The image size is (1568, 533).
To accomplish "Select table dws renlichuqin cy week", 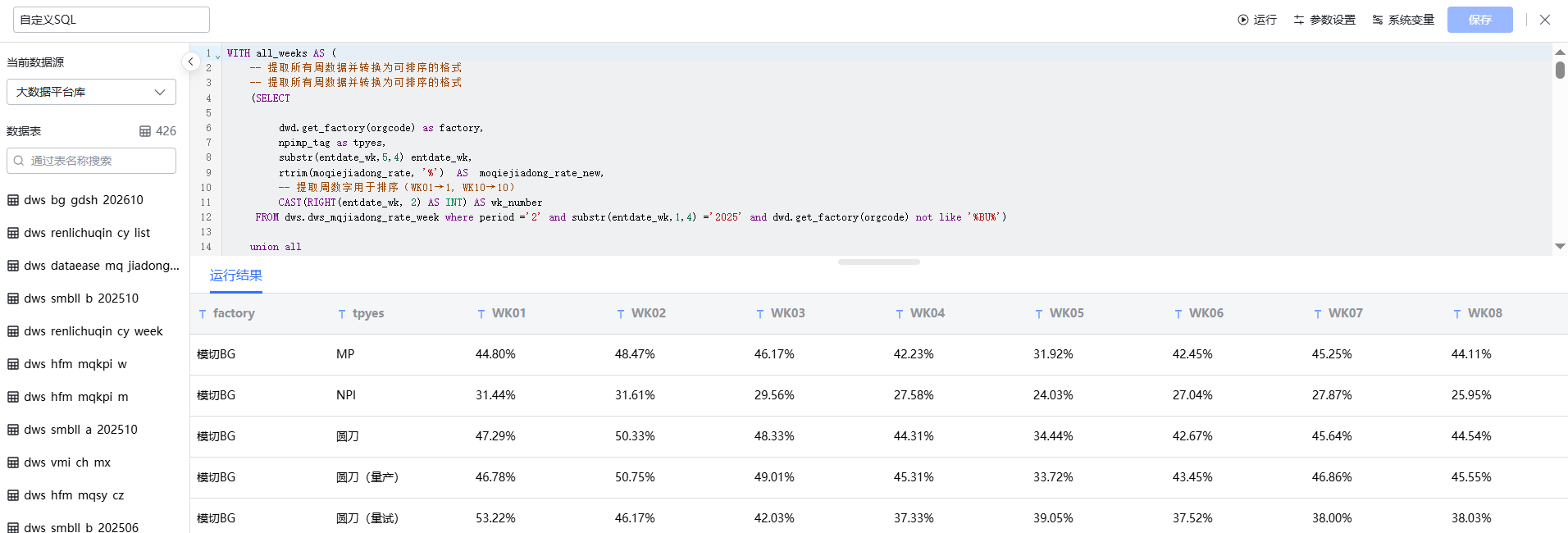I will (x=93, y=331).
